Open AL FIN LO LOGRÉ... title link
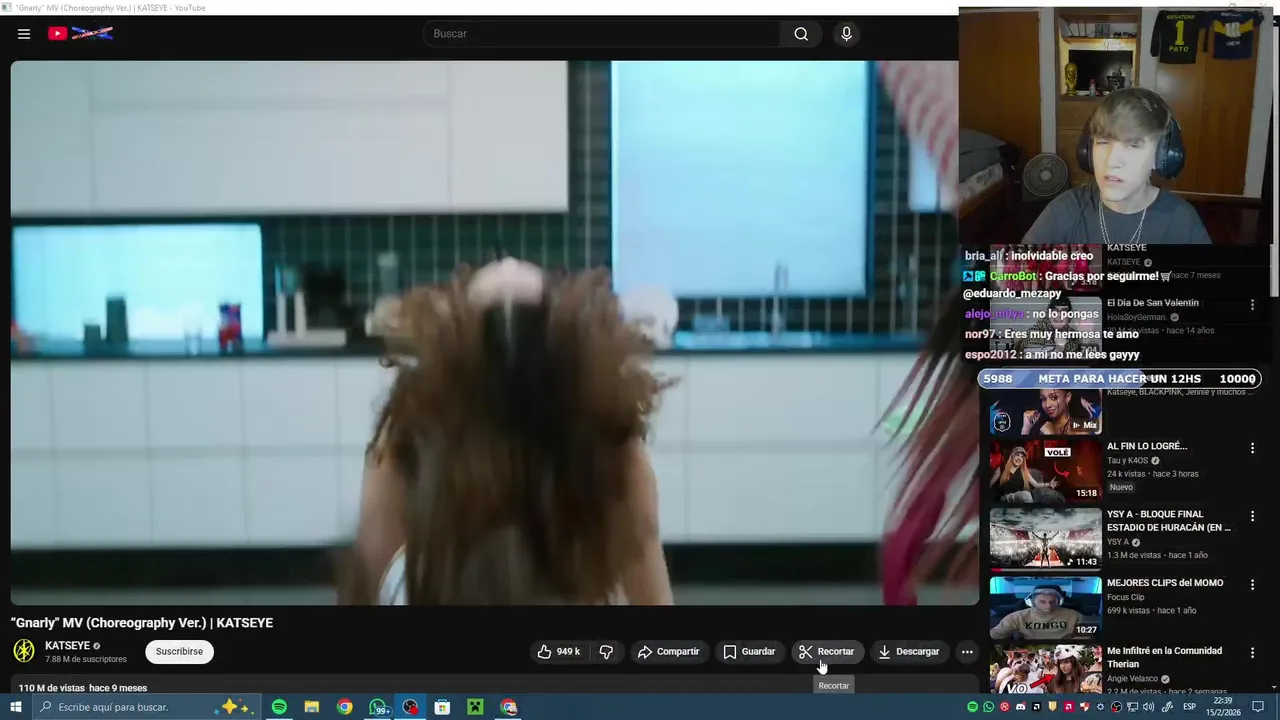Viewport: 1280px width, 720px height. [x=1147, y=446]
